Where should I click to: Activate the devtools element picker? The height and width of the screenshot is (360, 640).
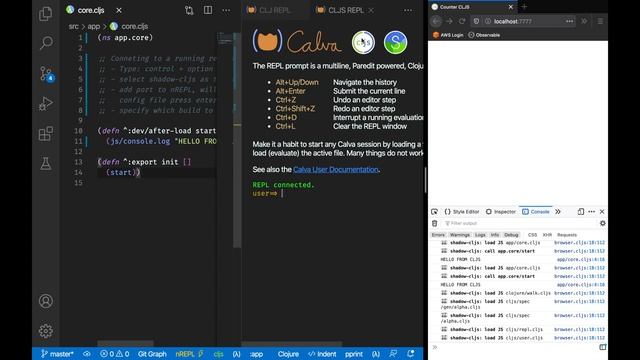point(434,211)
